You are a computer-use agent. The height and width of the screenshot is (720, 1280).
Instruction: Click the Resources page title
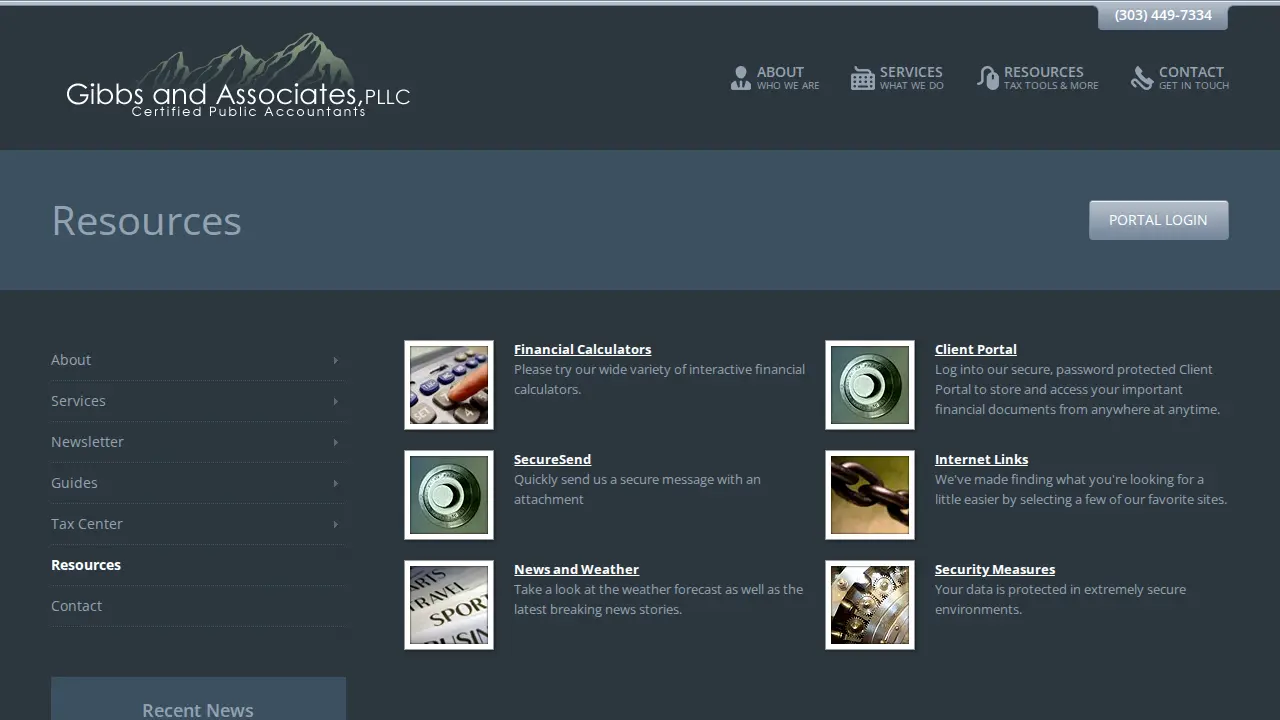(x=146, y=220)
